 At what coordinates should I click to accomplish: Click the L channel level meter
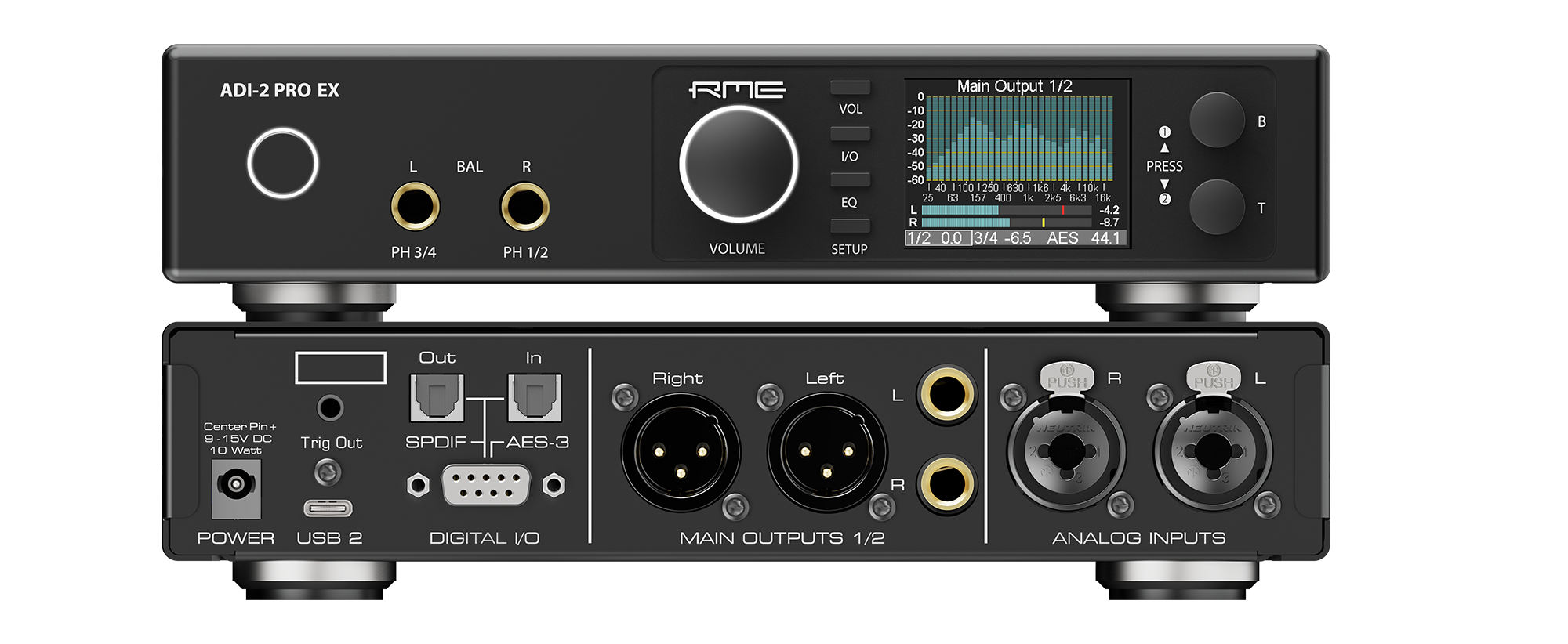pos(1007,210)
